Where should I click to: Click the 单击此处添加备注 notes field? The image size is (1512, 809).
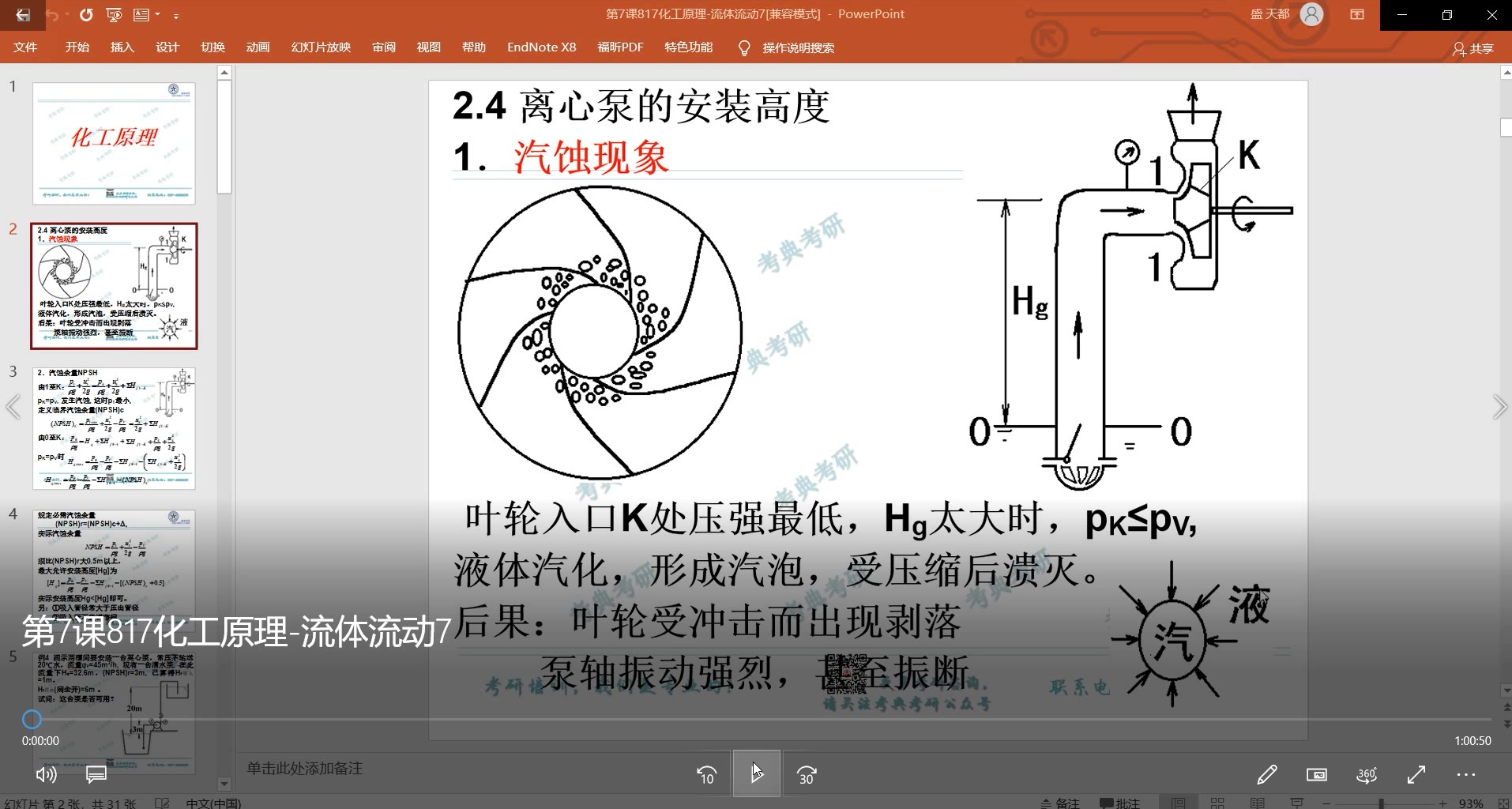tap(305, 769)
